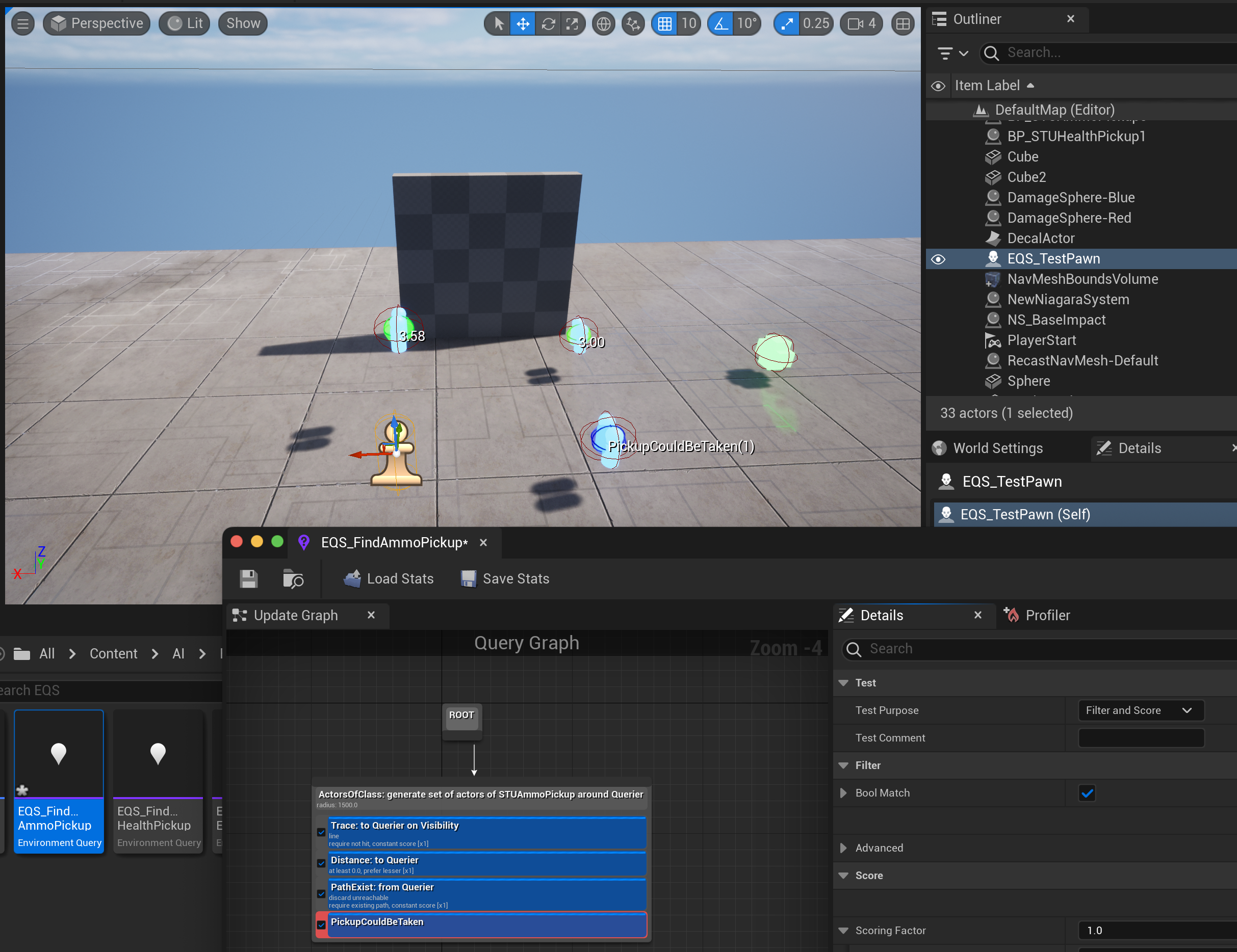
Task: Open rotation snap value 10° dropdown
Action: 747,24
